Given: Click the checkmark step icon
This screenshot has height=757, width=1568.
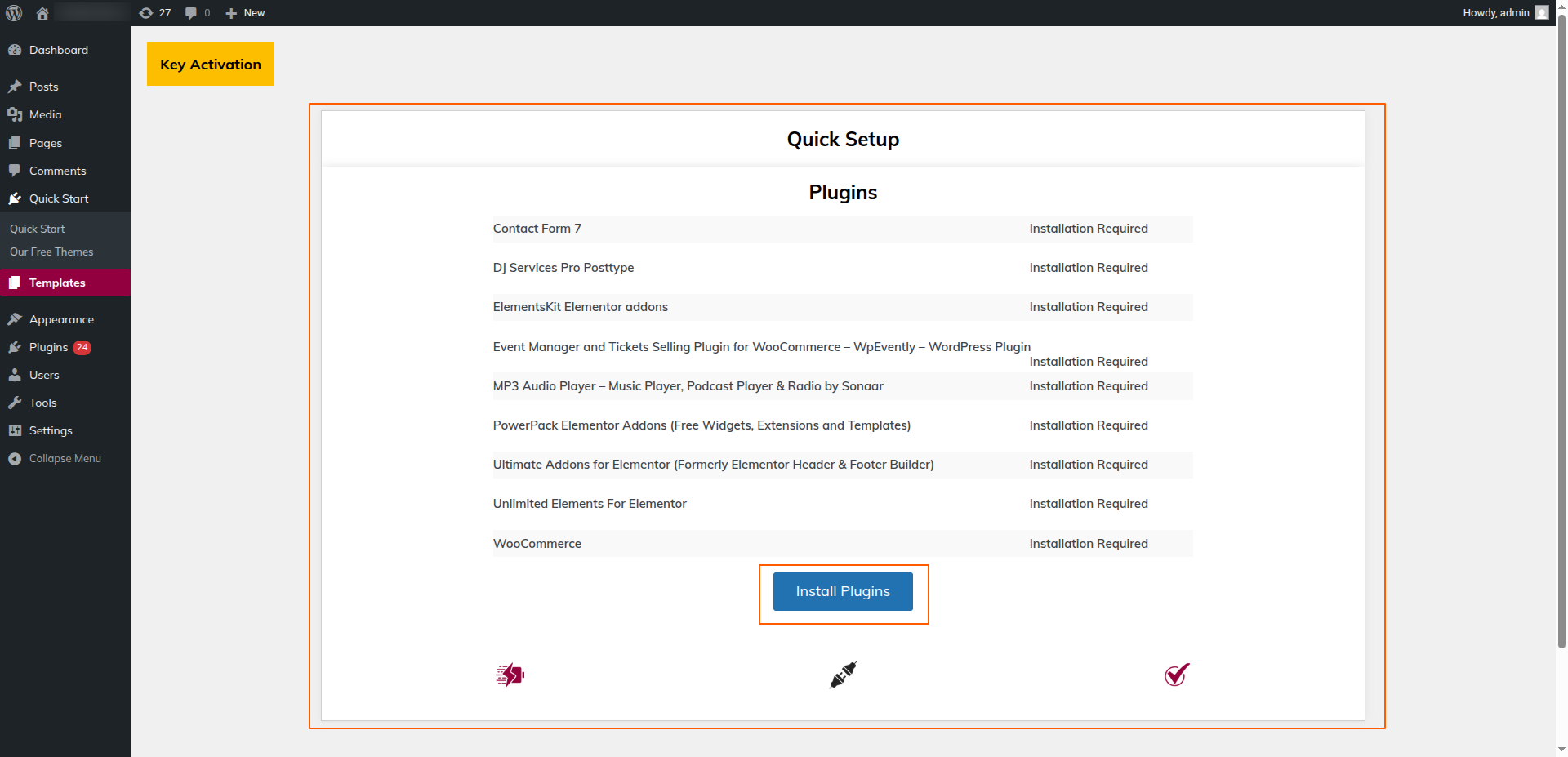Looking at the screenshot, I should pos(1176,675).
